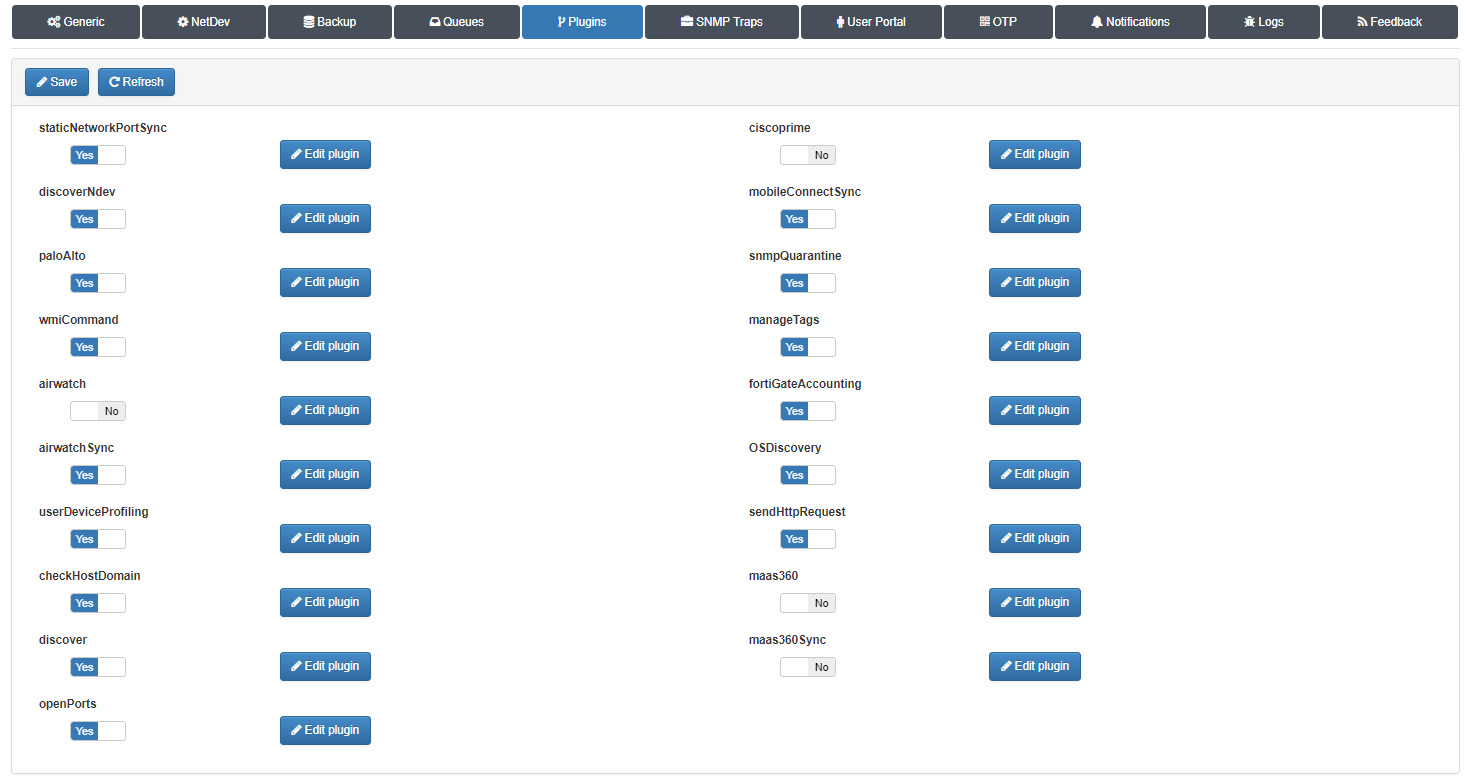Turn on the maas360Sync toggle
Image resolution: width=1466 pixels, height=783 pixels.
point(808,667)
